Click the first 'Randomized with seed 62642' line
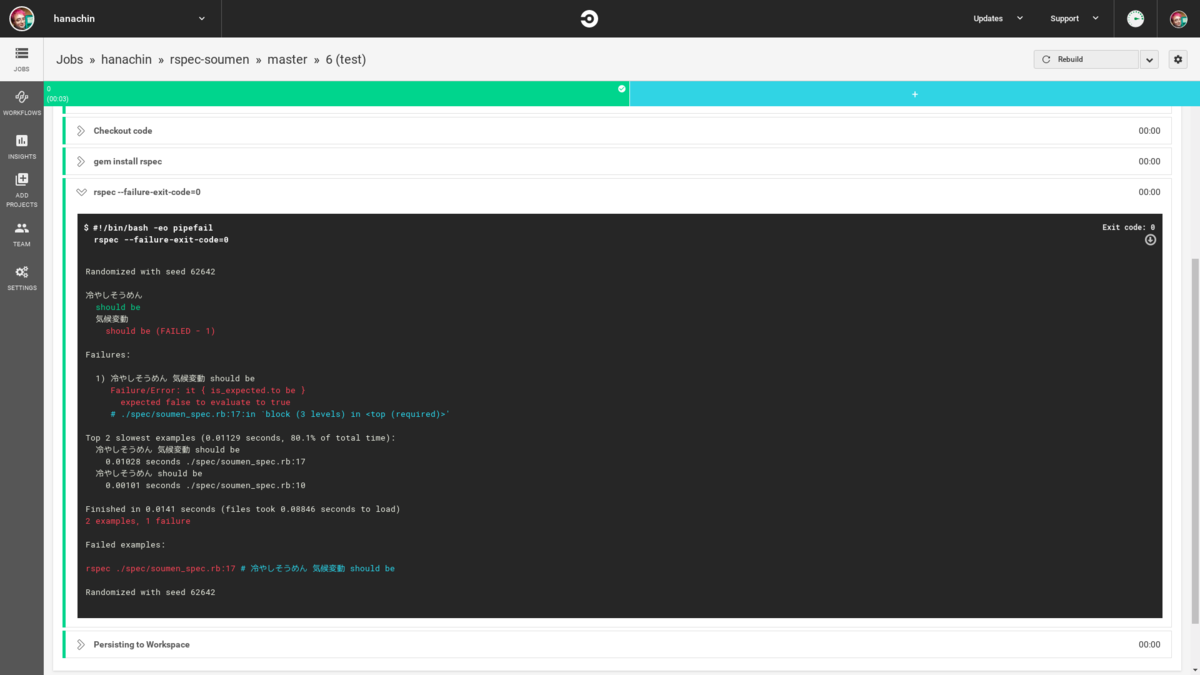Image resolution: width=1200 pixels, height=675 pixels. click(151, 271)
